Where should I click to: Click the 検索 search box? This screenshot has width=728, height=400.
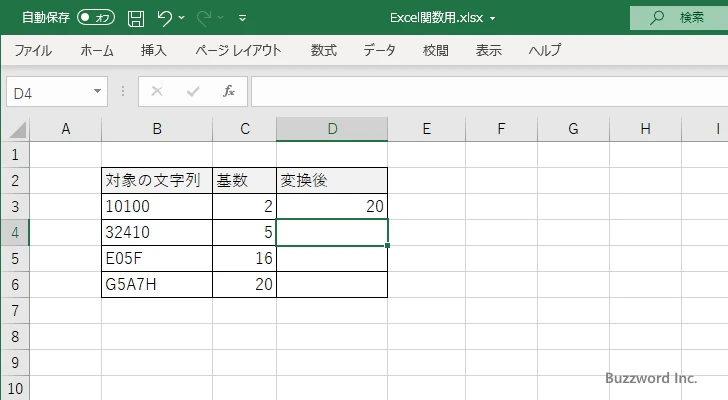coord(679,18)
